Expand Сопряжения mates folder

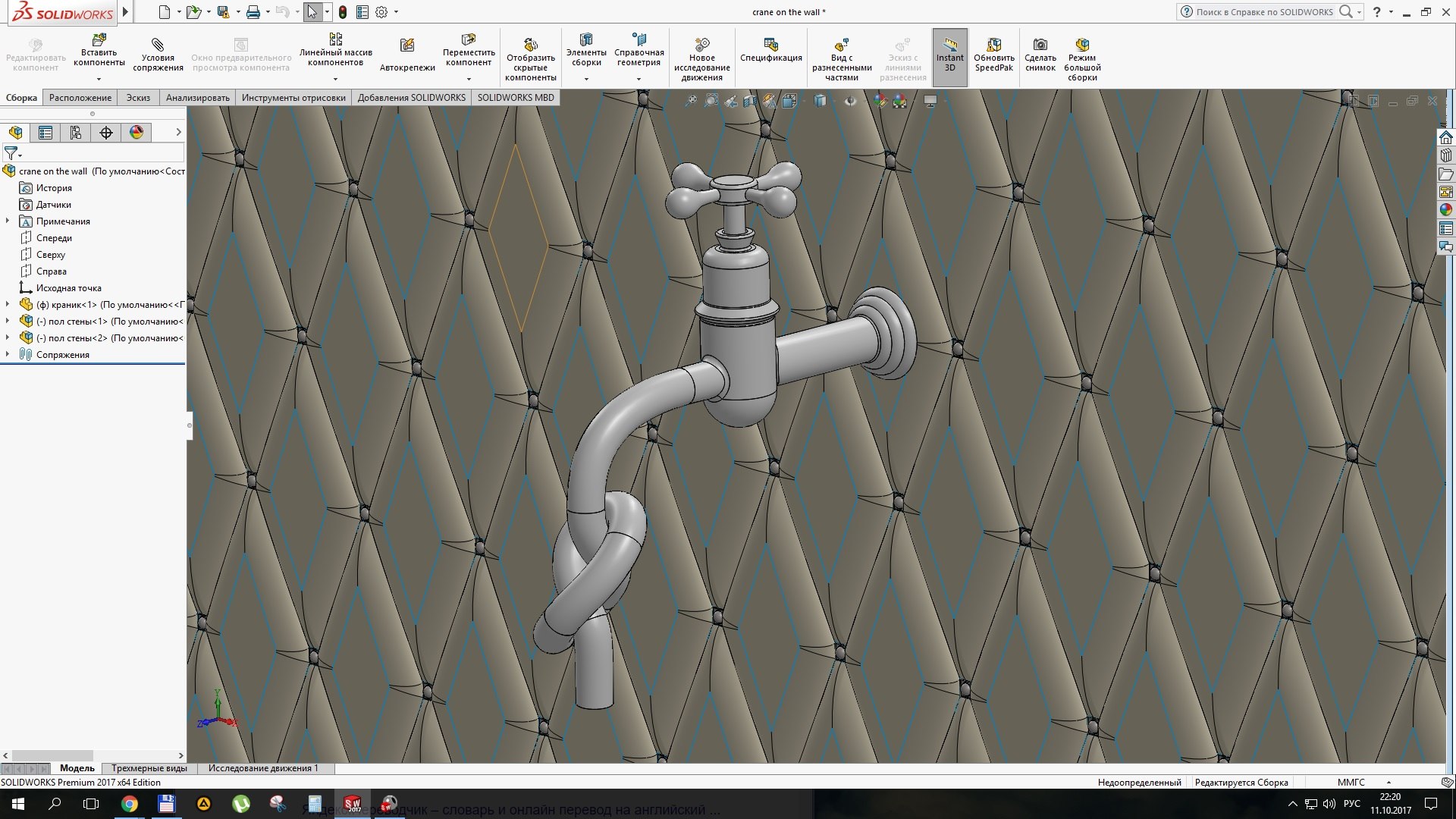click(x=8, y=355)
